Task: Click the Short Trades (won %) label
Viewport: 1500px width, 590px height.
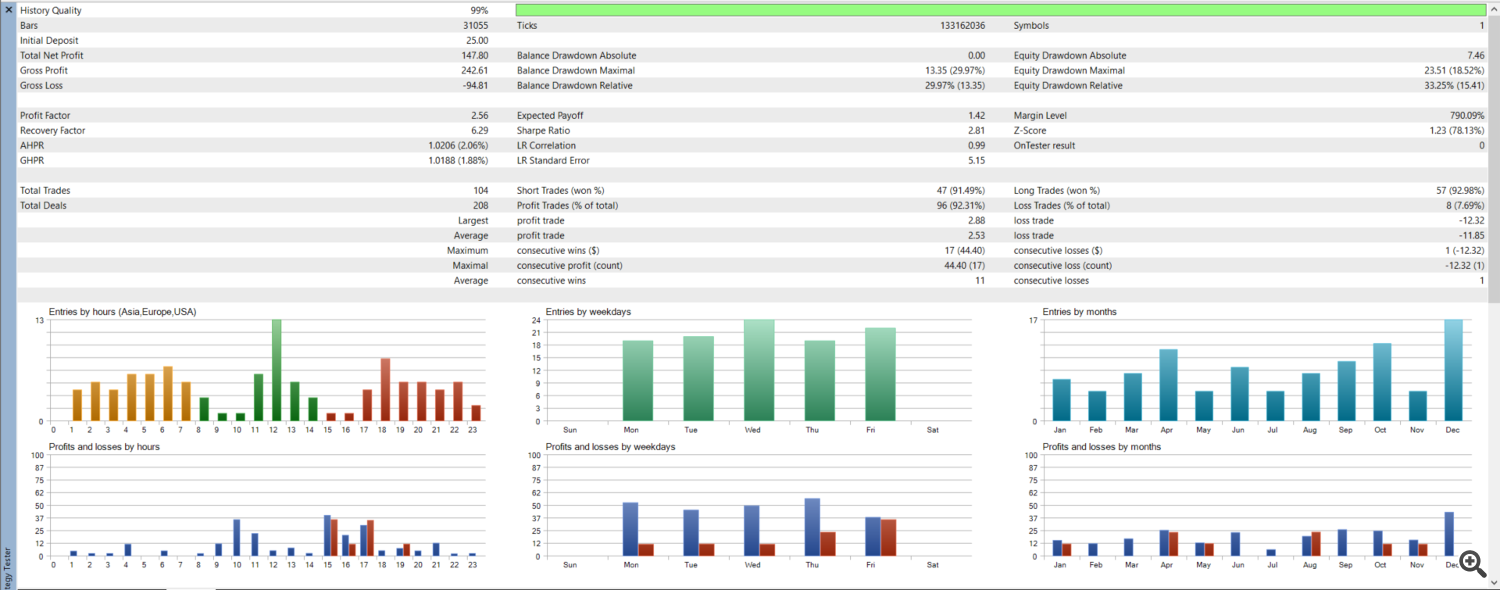Action: pos(560,191)
